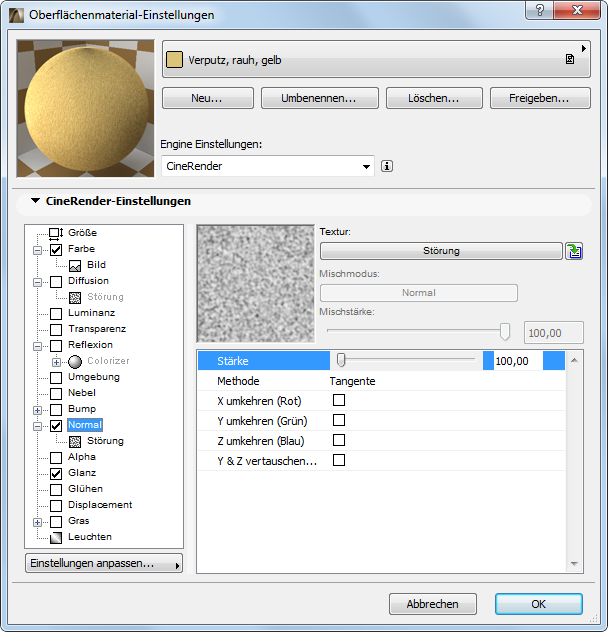Click the ArchiCAD icon in title bar
The image size is (608, 632).
pos(16,15)
